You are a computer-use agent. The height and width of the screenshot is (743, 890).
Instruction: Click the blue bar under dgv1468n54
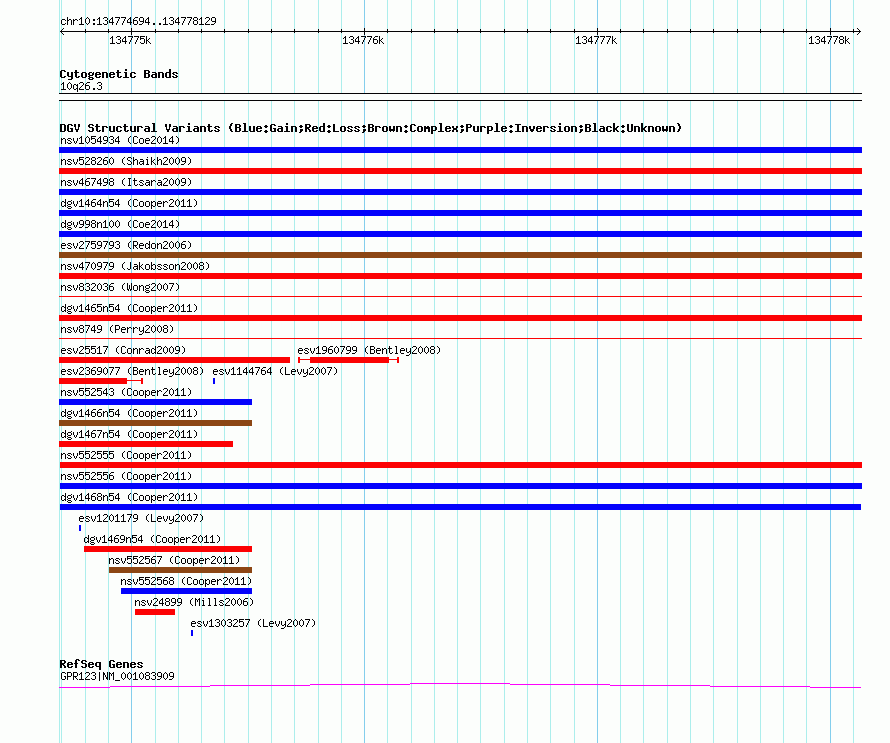460,507
